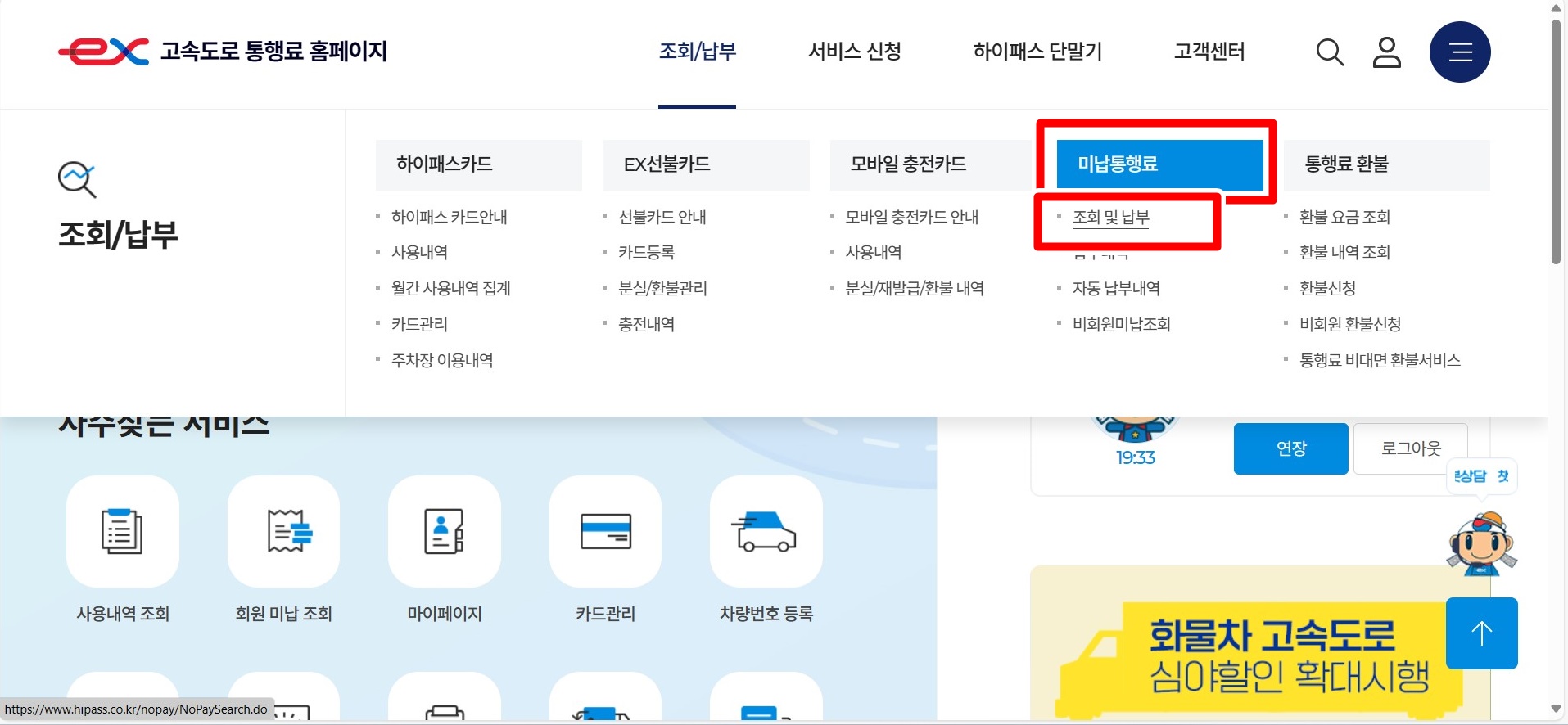Open the 서비스 신청 top menu
This screenshot has height=725, width=1568.
855,52
